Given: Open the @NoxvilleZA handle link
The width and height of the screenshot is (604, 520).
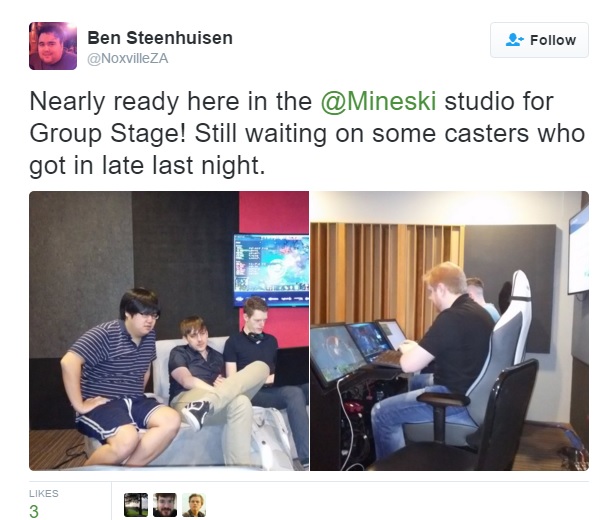Looking at the screenshot, I should (128, 59).
